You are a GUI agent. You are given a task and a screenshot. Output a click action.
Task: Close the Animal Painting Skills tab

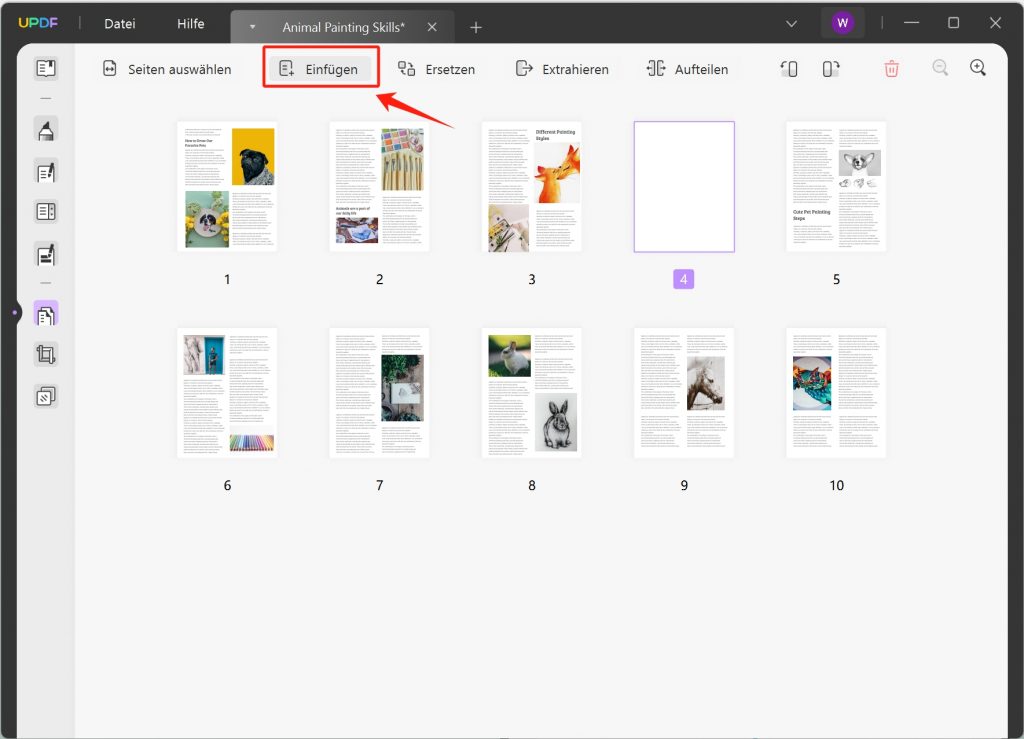coord(432,27)
